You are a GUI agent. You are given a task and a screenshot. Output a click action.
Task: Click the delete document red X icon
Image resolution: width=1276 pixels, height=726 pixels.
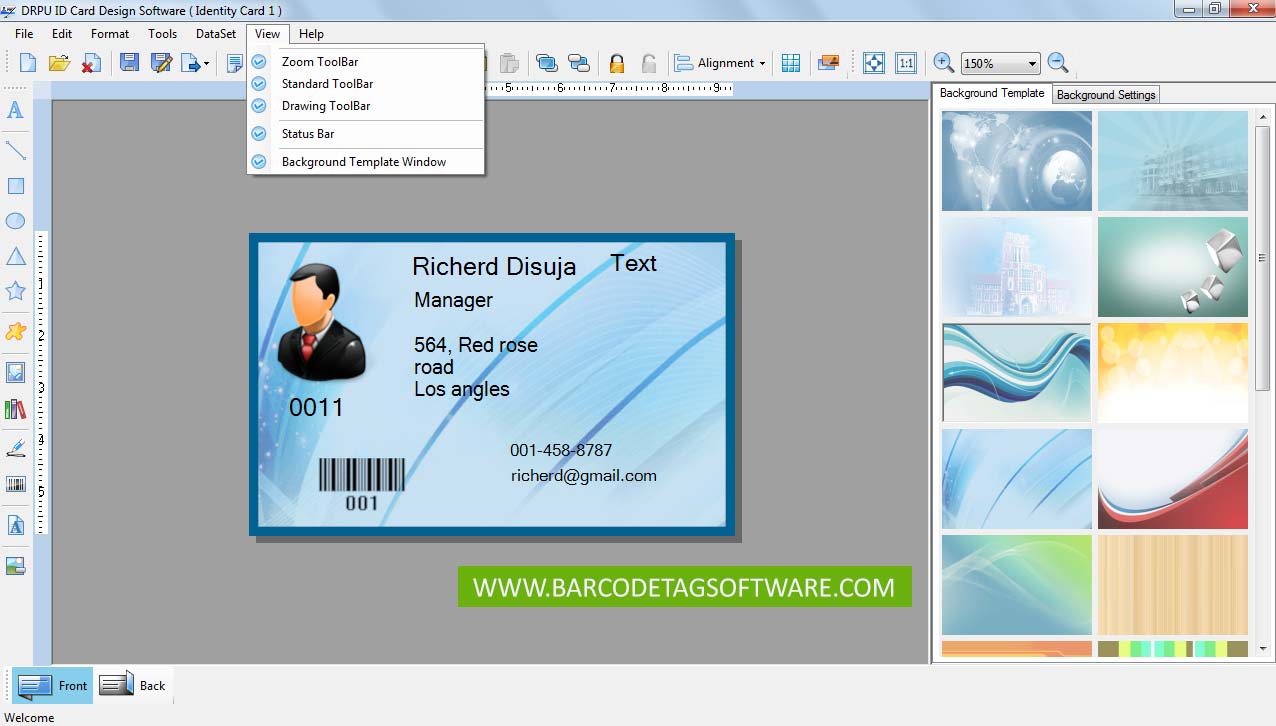pyautogui.click(x=90, y=63)
